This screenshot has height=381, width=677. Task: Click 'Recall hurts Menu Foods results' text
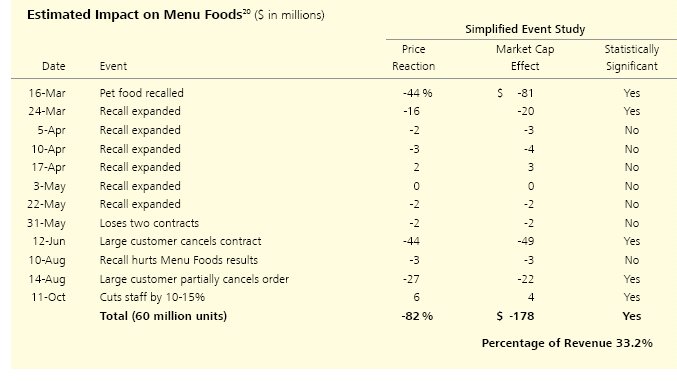click(178, 260)
